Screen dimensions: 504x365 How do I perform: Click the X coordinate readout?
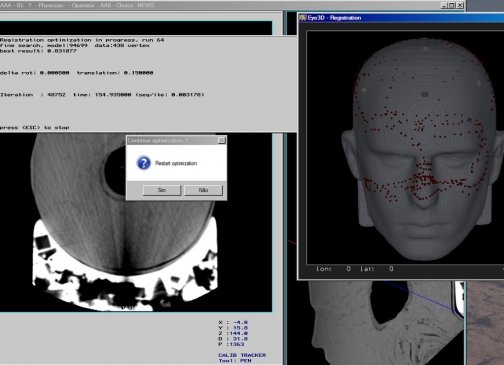click(233, 322)
